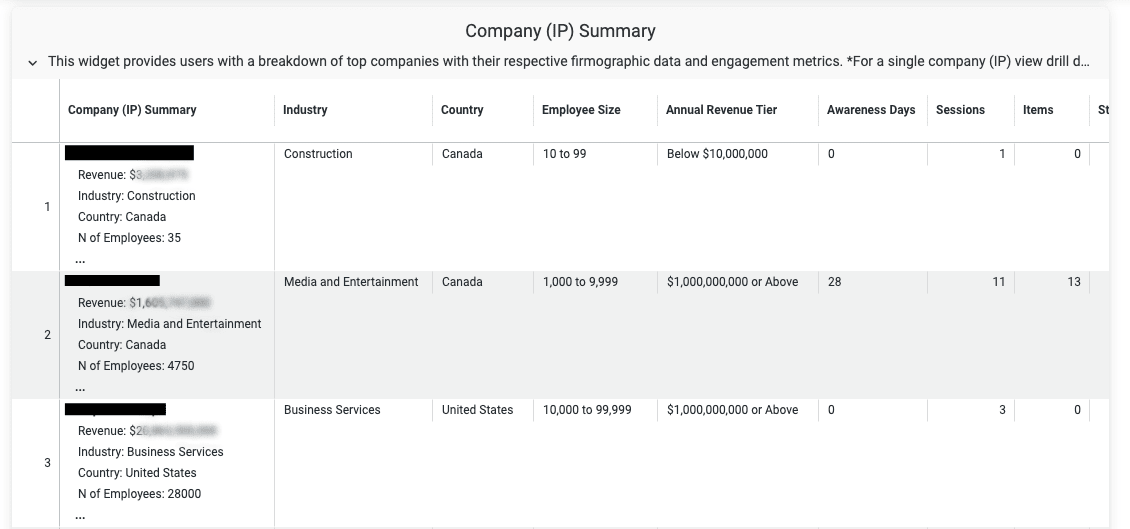Collapse the widget description chevron
Screen dimensions: 1130x529
(32, 63)
